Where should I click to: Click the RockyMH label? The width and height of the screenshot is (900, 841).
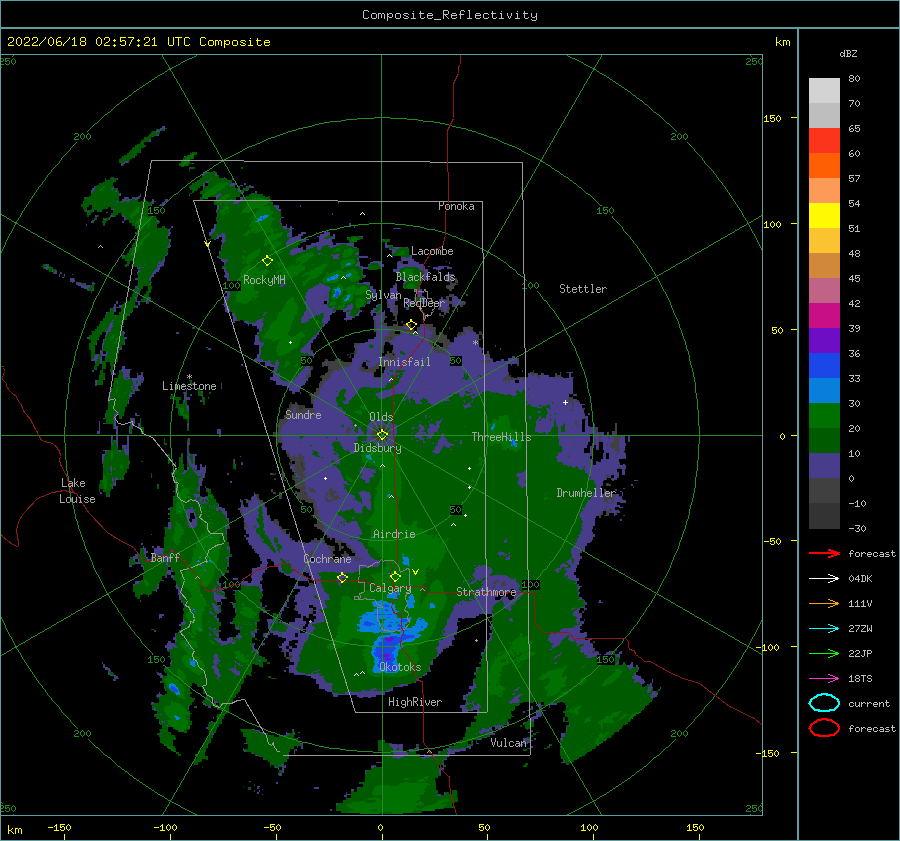click(x=264, y=280)
